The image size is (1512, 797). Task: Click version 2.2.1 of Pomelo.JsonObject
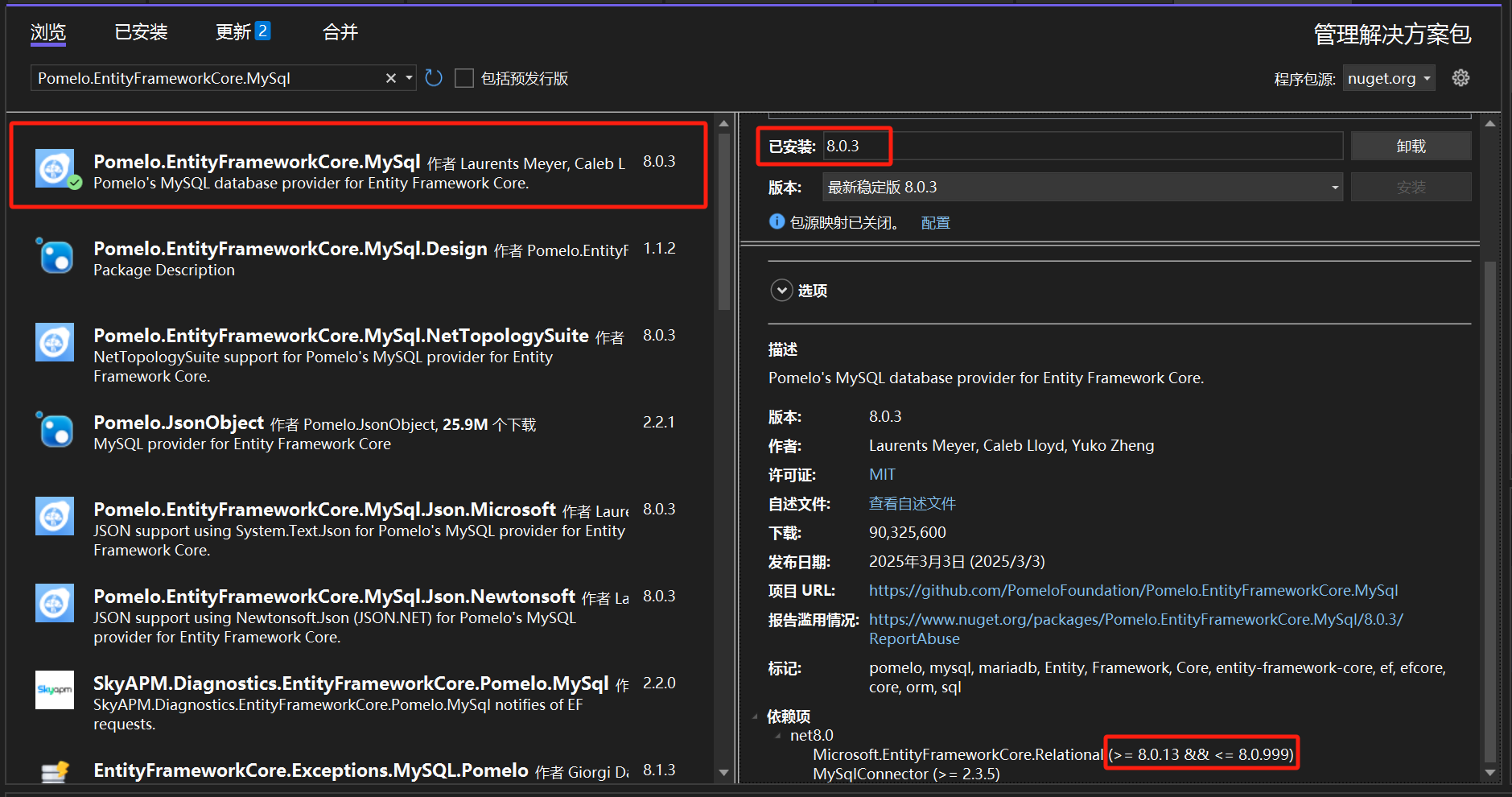click(659, 422)
